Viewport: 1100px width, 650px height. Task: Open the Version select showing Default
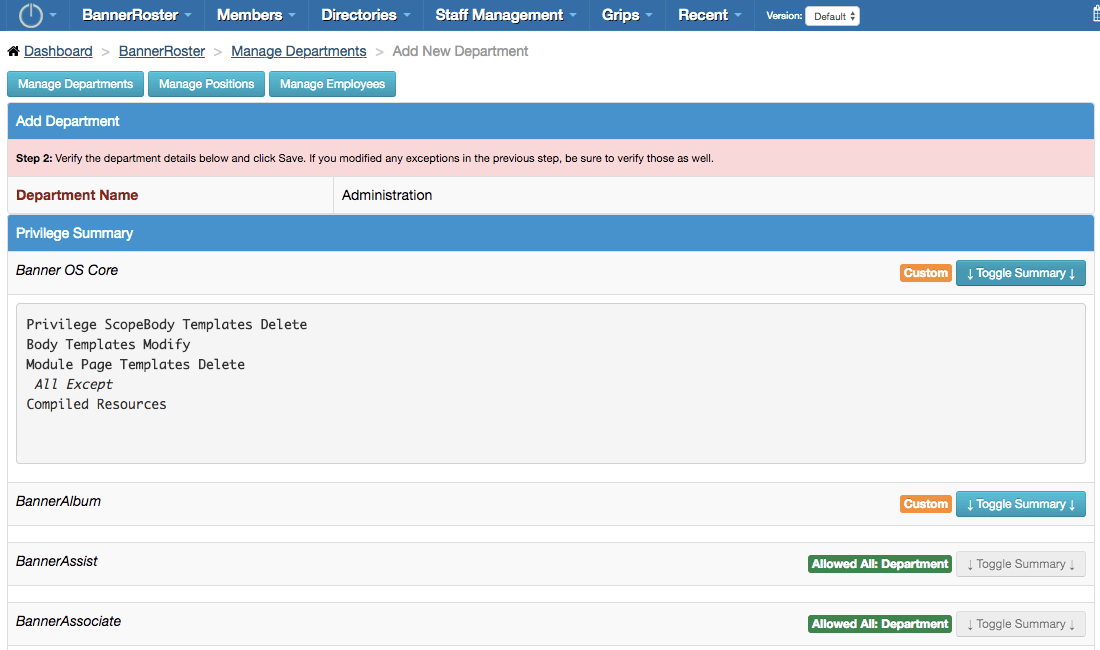833,16
